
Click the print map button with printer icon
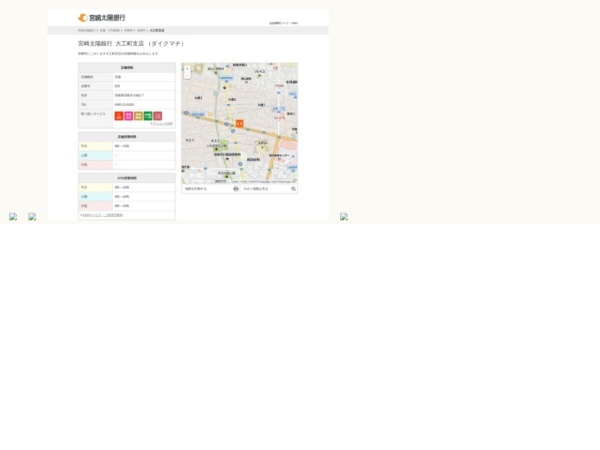pos(210,189)
